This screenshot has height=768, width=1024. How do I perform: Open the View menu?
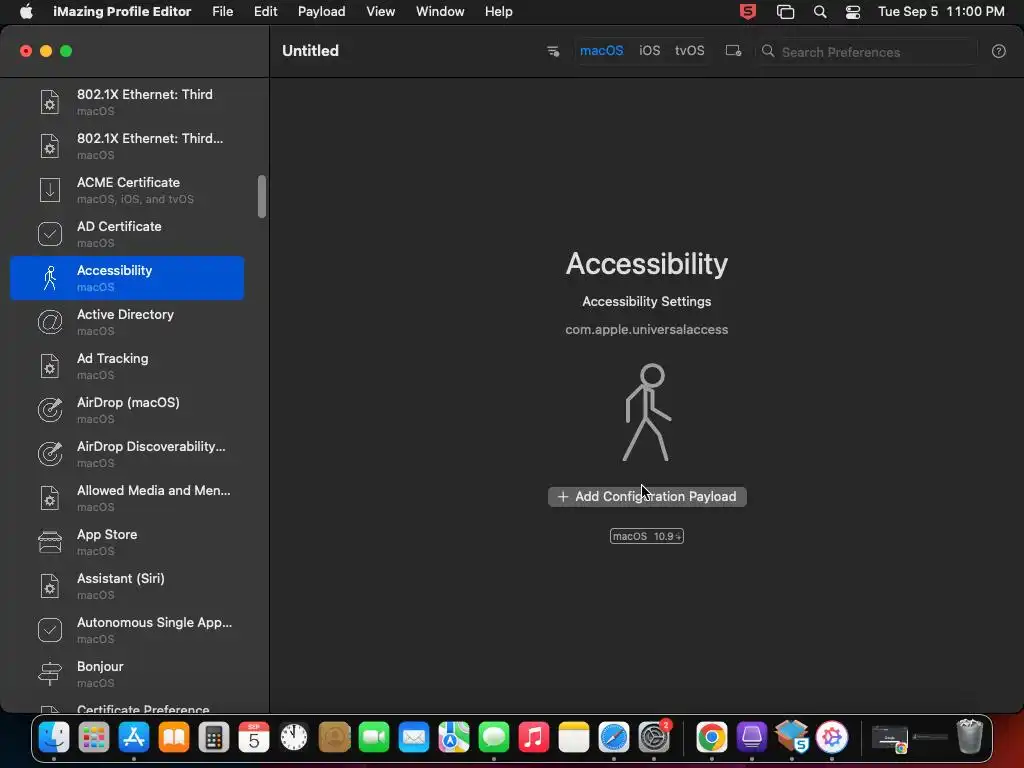pyautogui.click(x=381, y=12)
